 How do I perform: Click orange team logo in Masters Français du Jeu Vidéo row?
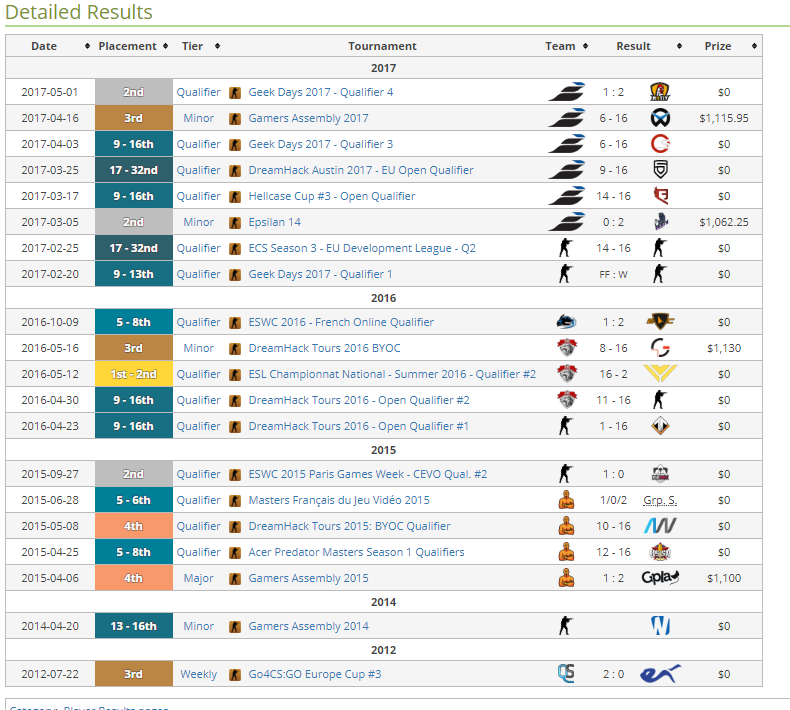566,500
